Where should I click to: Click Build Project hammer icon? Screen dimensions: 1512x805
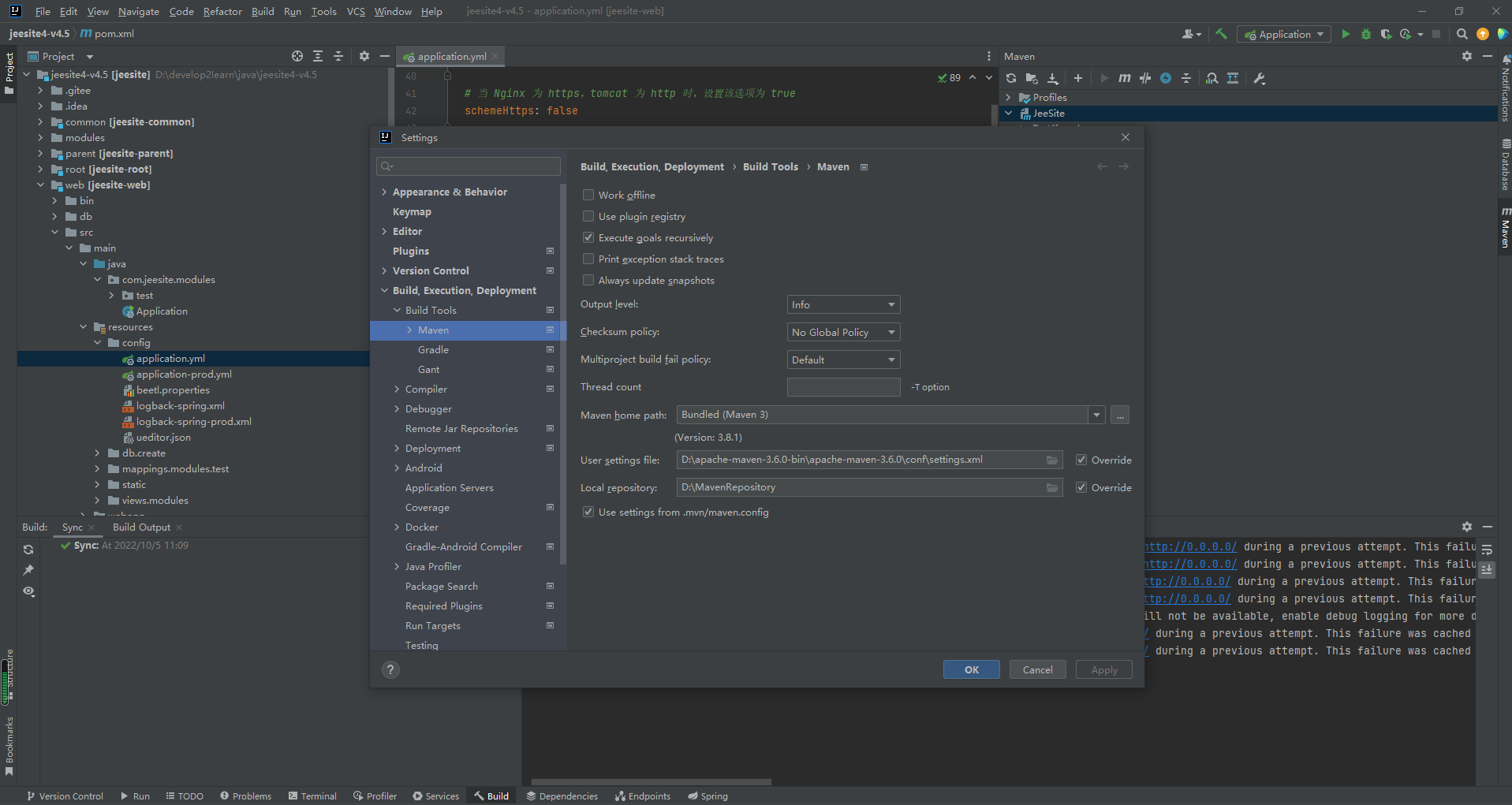1221,34
